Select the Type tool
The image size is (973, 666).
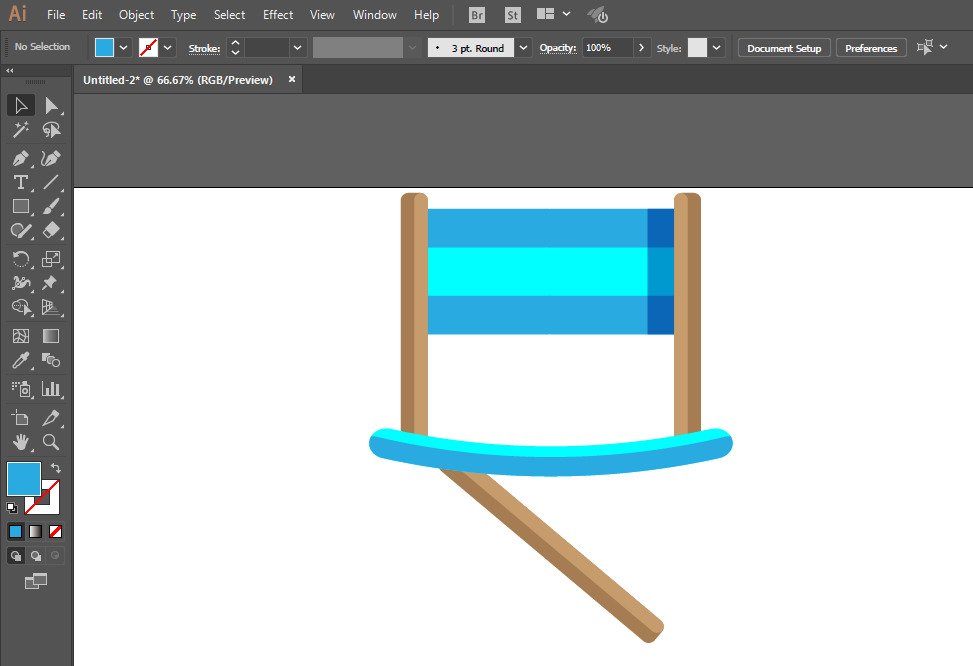[20, 182]
